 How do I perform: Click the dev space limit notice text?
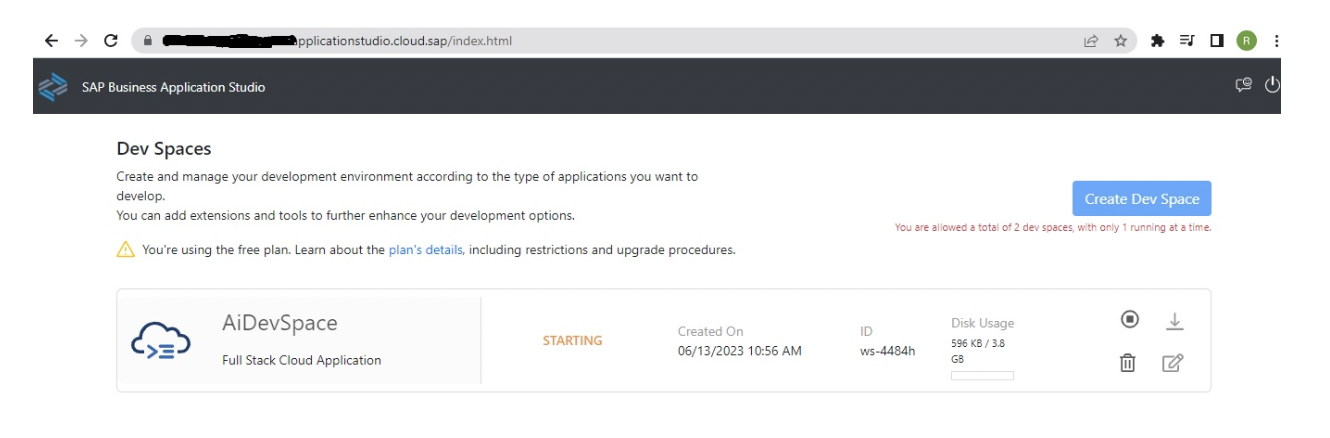[x=1053, y=228]
